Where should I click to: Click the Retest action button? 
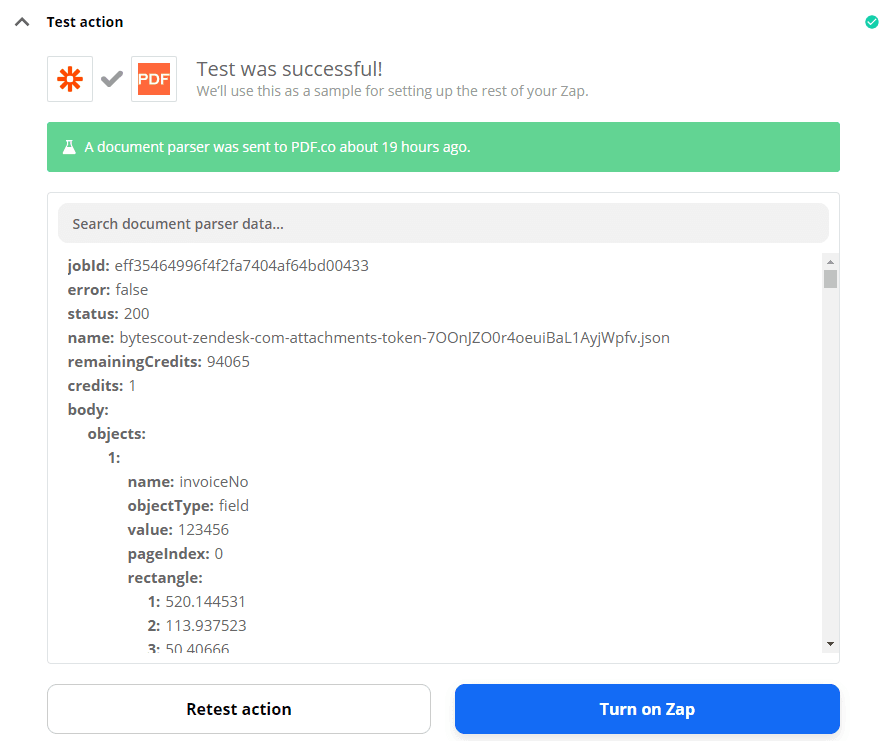tap(238, 708)
